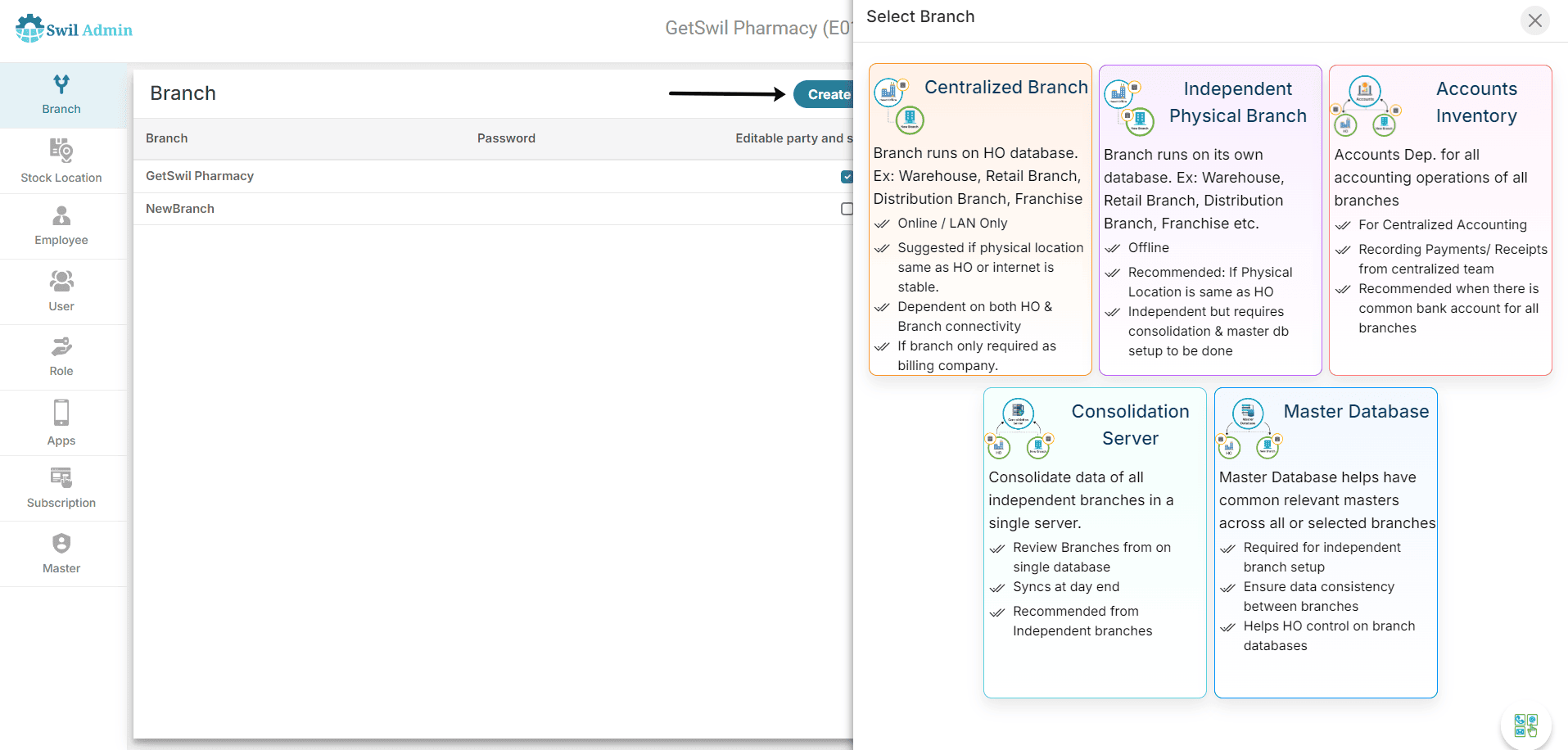Viewport: 1568px width, 750px height.
Task: Click the Master Database diagram icon
Action: tap(1249, 428)
